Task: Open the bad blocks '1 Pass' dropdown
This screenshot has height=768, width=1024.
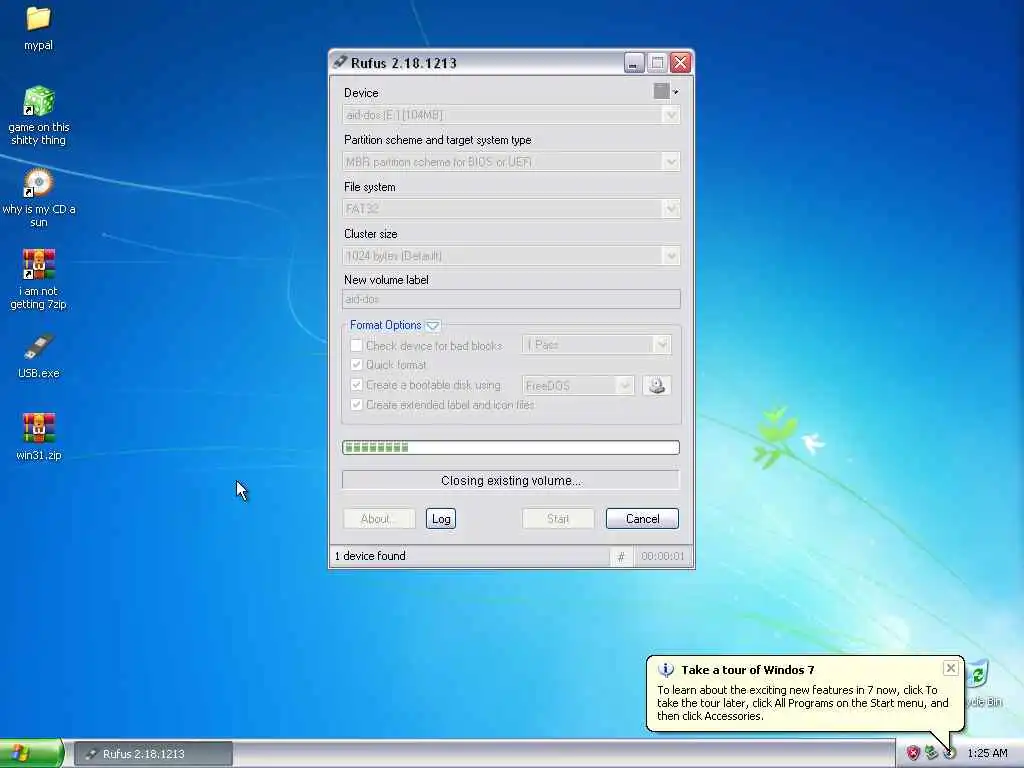Action: pos(596,344)
